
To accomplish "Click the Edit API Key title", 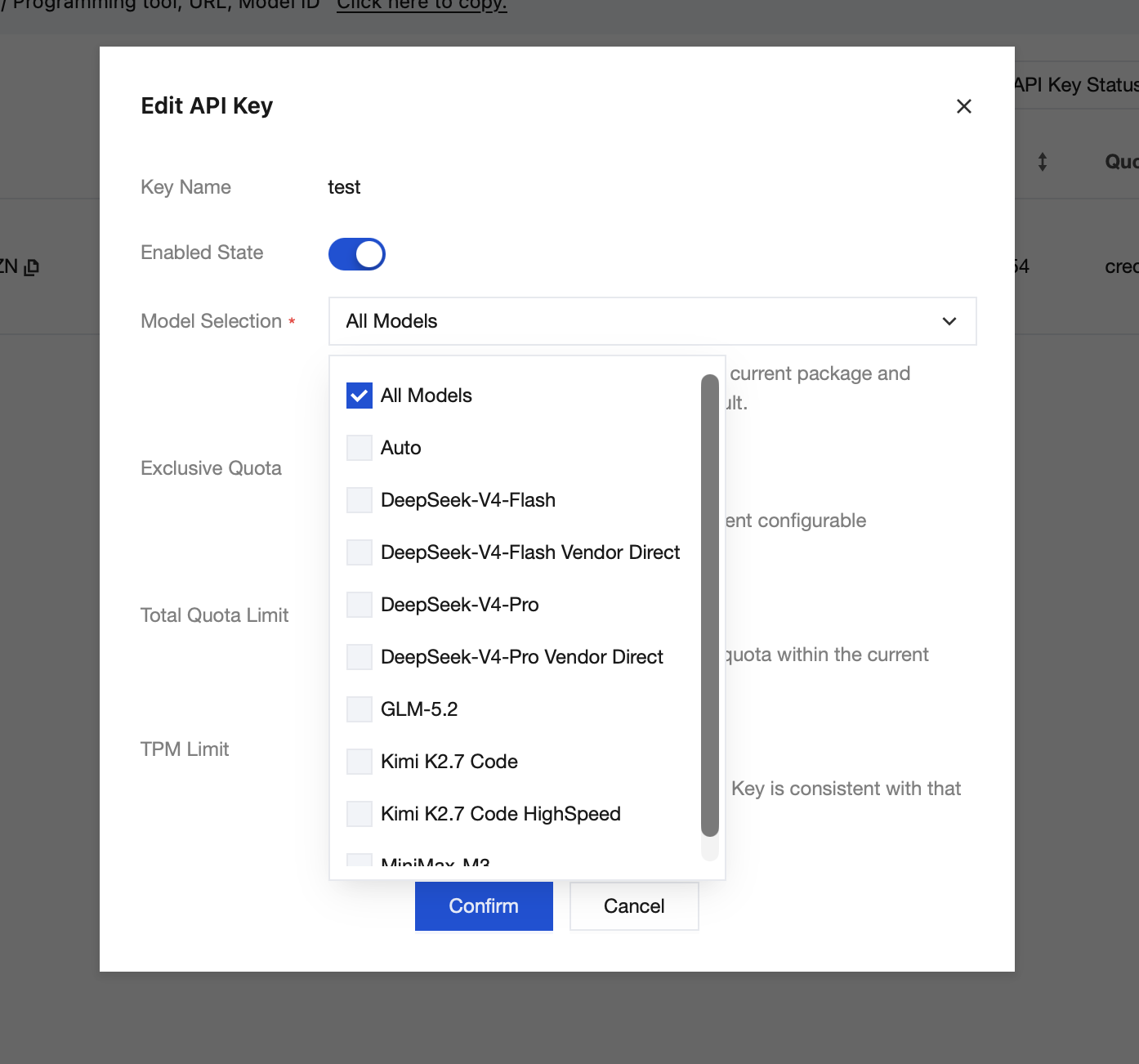I will pyautogui.click(x=207, y=106).
